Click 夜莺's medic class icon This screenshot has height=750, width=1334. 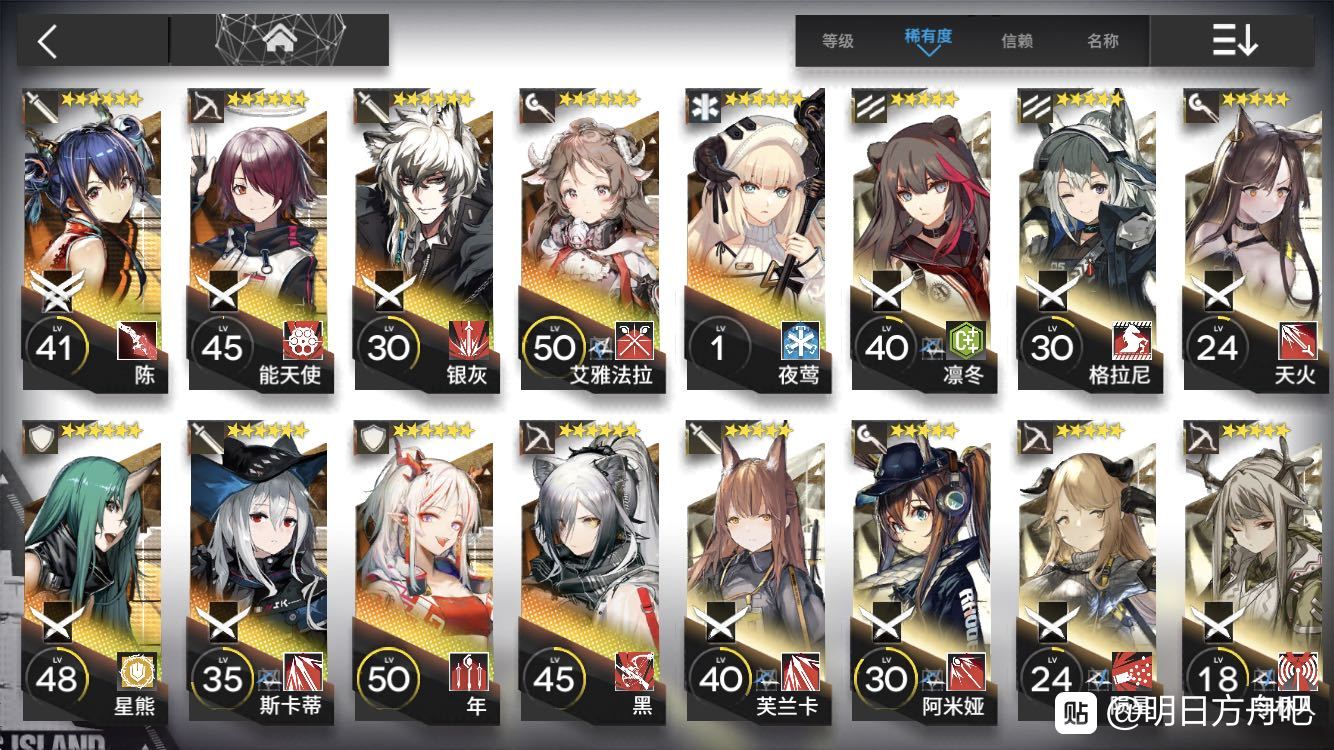(x=702, y=106)
